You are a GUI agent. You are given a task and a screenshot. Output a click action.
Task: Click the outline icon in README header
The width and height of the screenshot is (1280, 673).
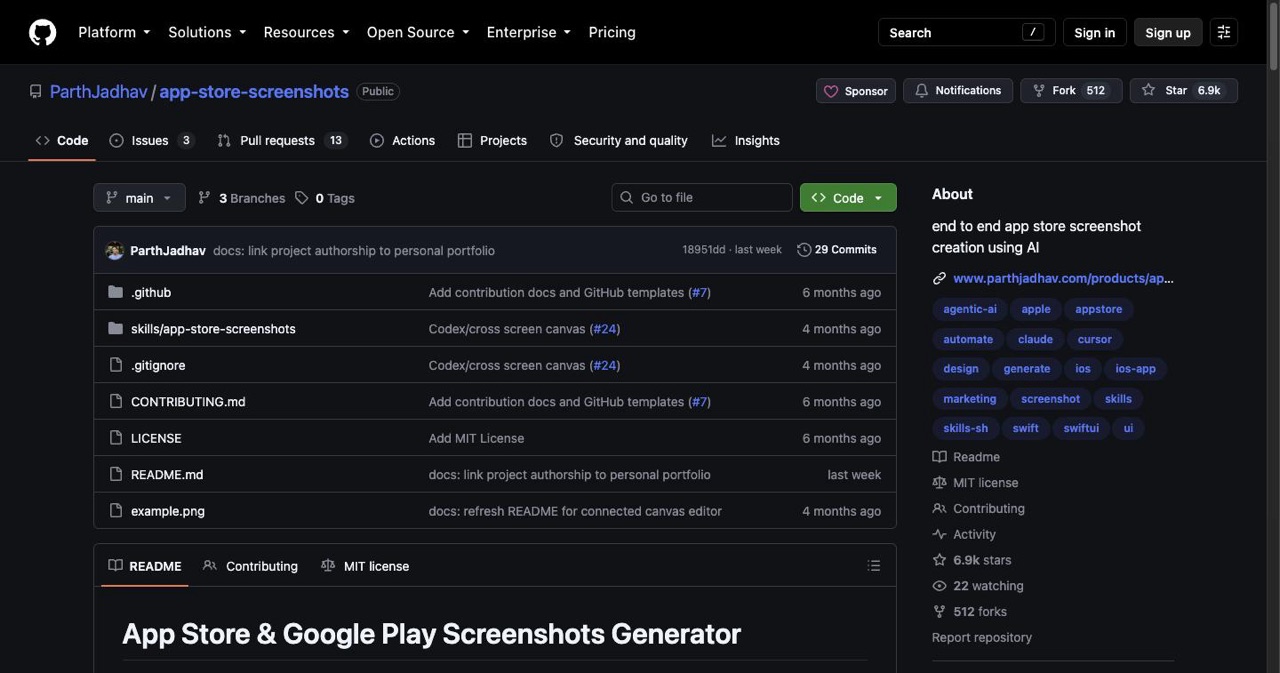coord(874,566)
